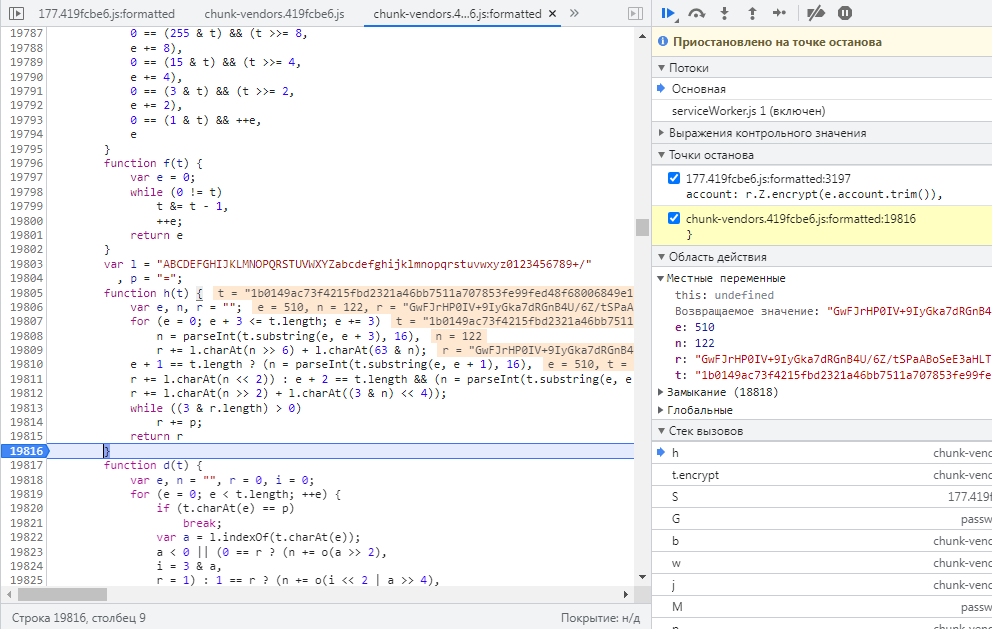
Task: Hide the debugger sidebar panel
Action: [x=634, y=14]
